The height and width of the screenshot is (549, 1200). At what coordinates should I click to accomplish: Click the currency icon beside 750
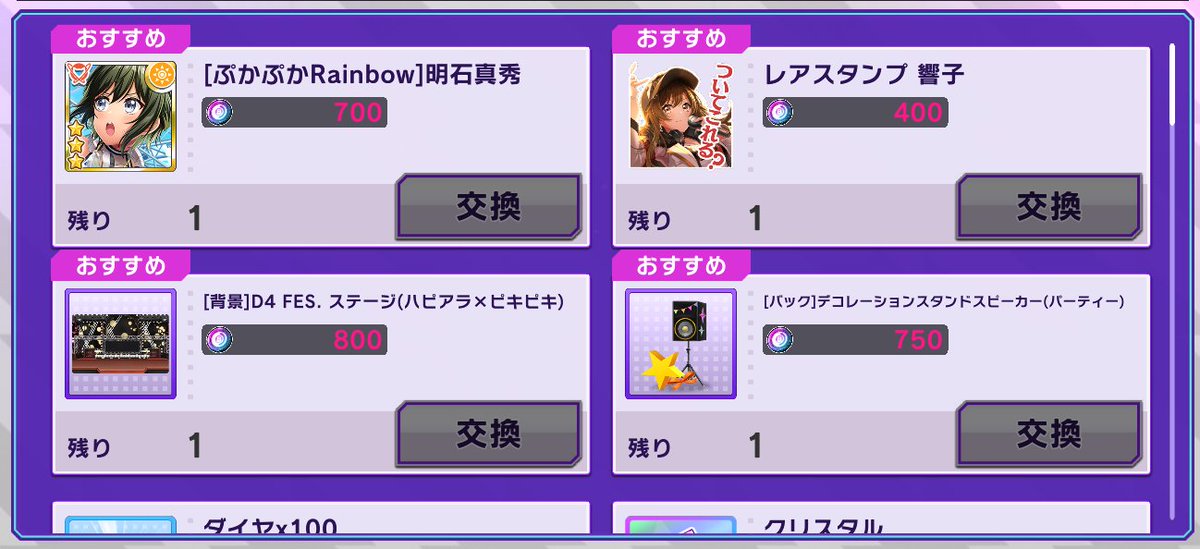point(777,340)
